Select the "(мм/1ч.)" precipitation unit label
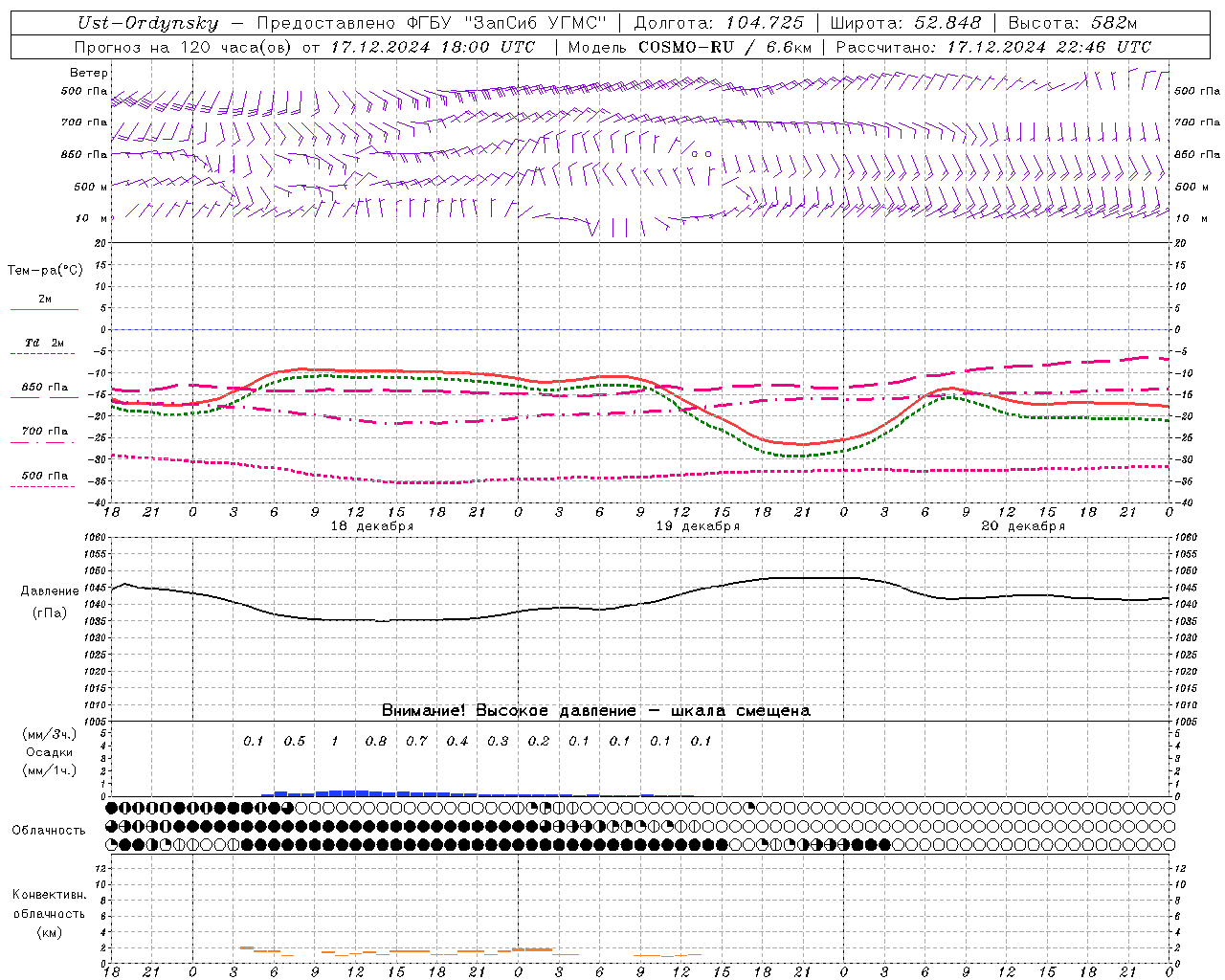 click(x=50, y=770)
